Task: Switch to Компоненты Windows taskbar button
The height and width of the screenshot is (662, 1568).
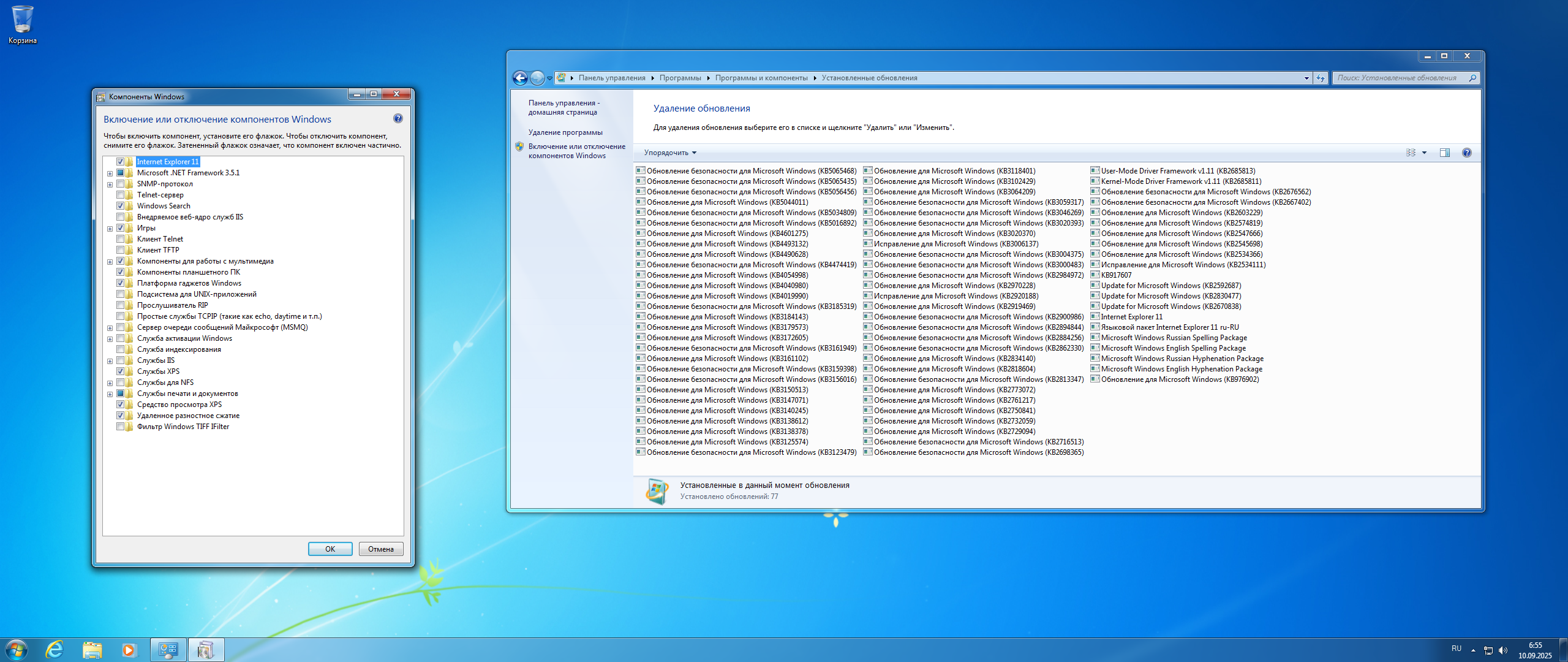Action: pos(206,650)
